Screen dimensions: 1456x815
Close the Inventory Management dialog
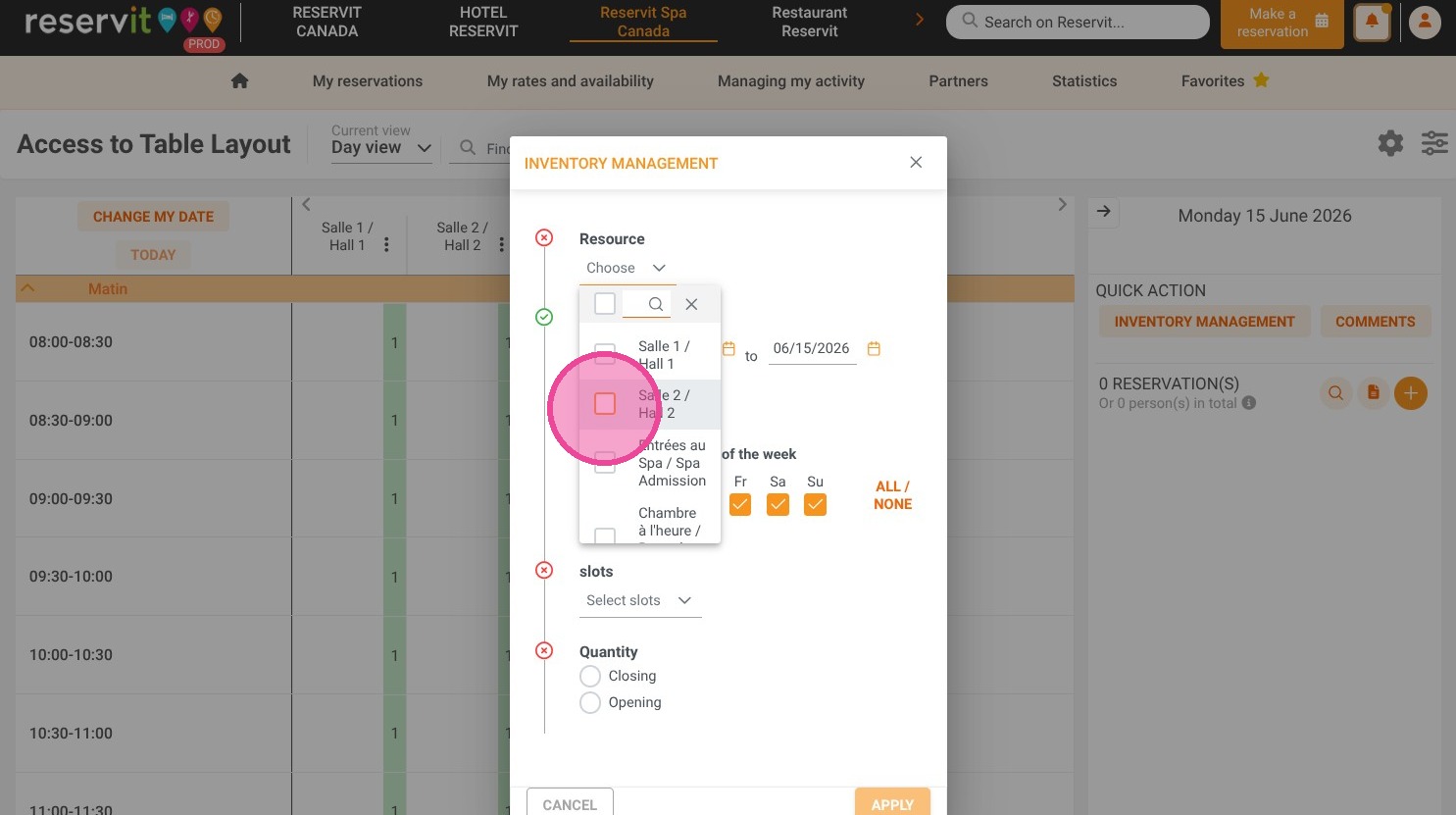point(916,163)
